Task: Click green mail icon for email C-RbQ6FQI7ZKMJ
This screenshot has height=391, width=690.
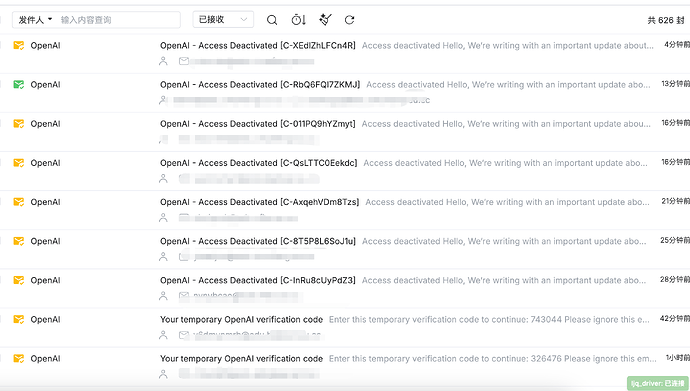Action: [18, 84]
